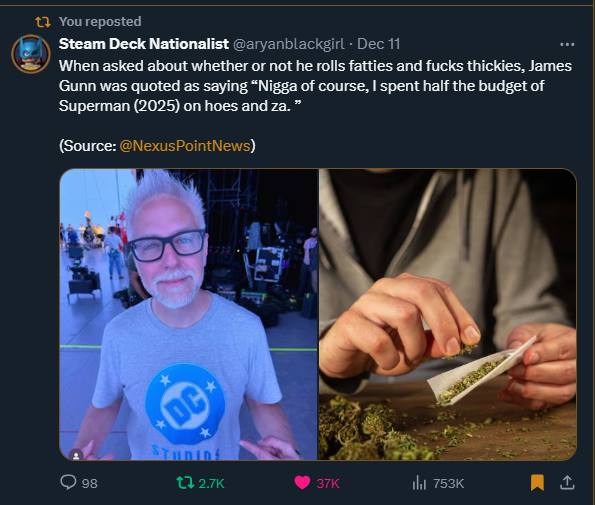Open Steam Deck Nationalist profile avatar
The height and width of the screenshot is (505, 595).
coord(31,53)
